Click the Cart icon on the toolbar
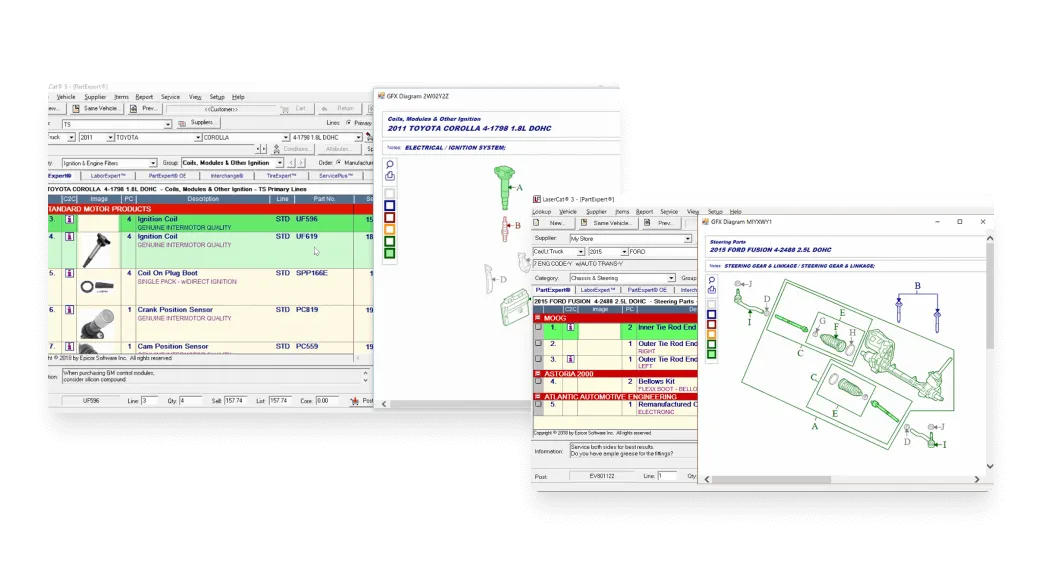The height and width of the screenshot is (585, 1040). [x=284, y=109]
